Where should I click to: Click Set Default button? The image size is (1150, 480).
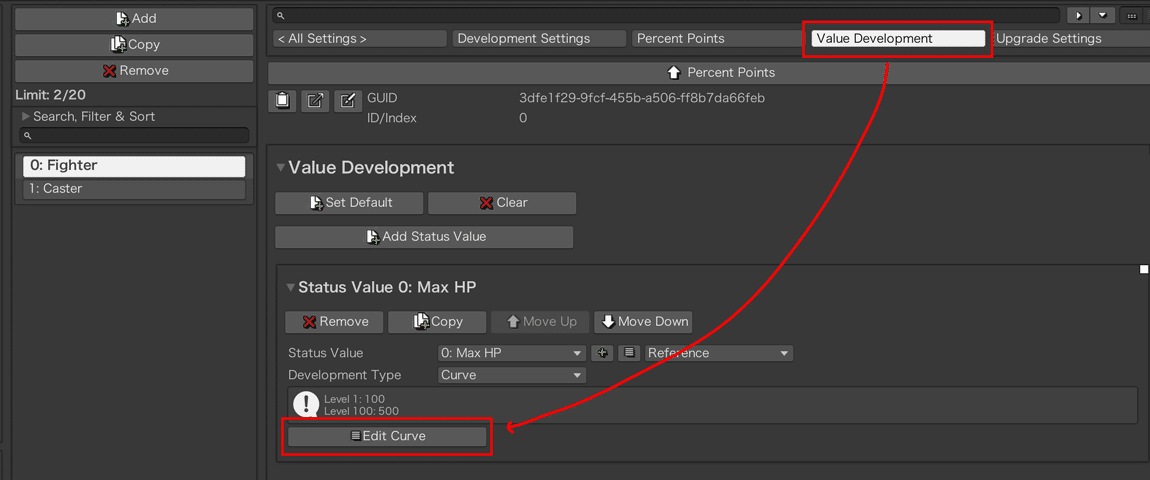click(349, 203)
